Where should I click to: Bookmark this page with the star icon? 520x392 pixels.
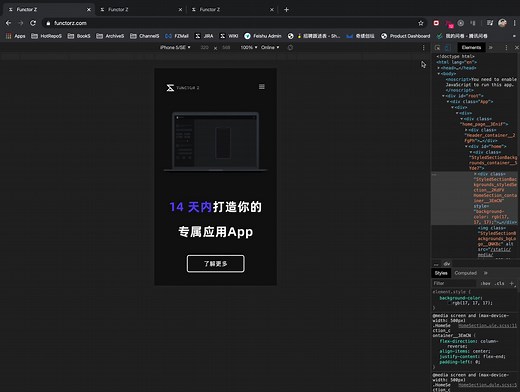pos(421,23)
